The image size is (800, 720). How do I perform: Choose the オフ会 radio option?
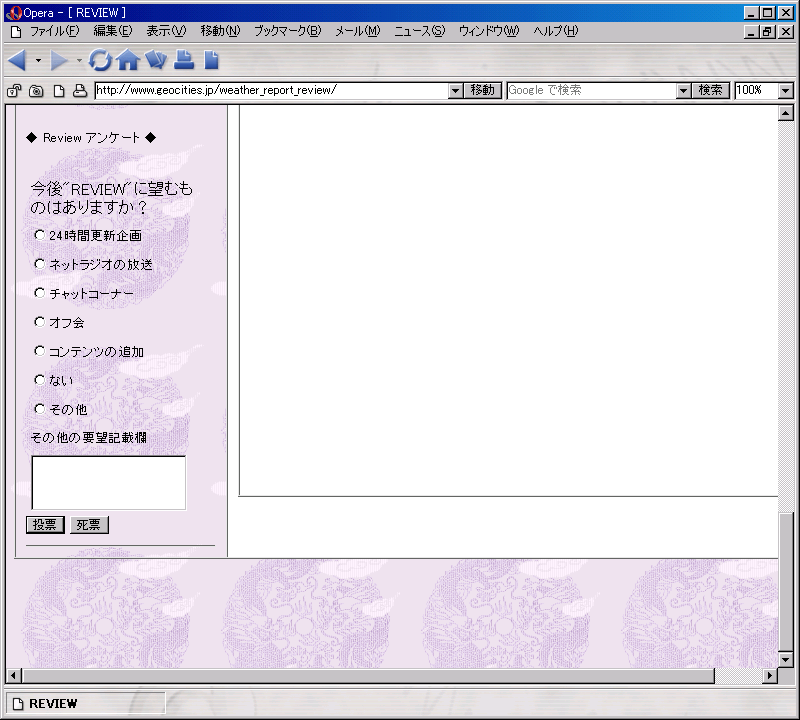39,321
